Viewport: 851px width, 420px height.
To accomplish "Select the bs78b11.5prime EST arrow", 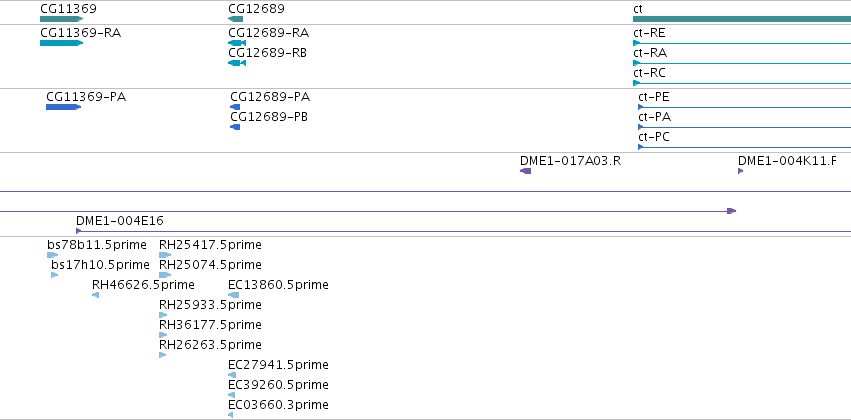I will tap(53, 255).
